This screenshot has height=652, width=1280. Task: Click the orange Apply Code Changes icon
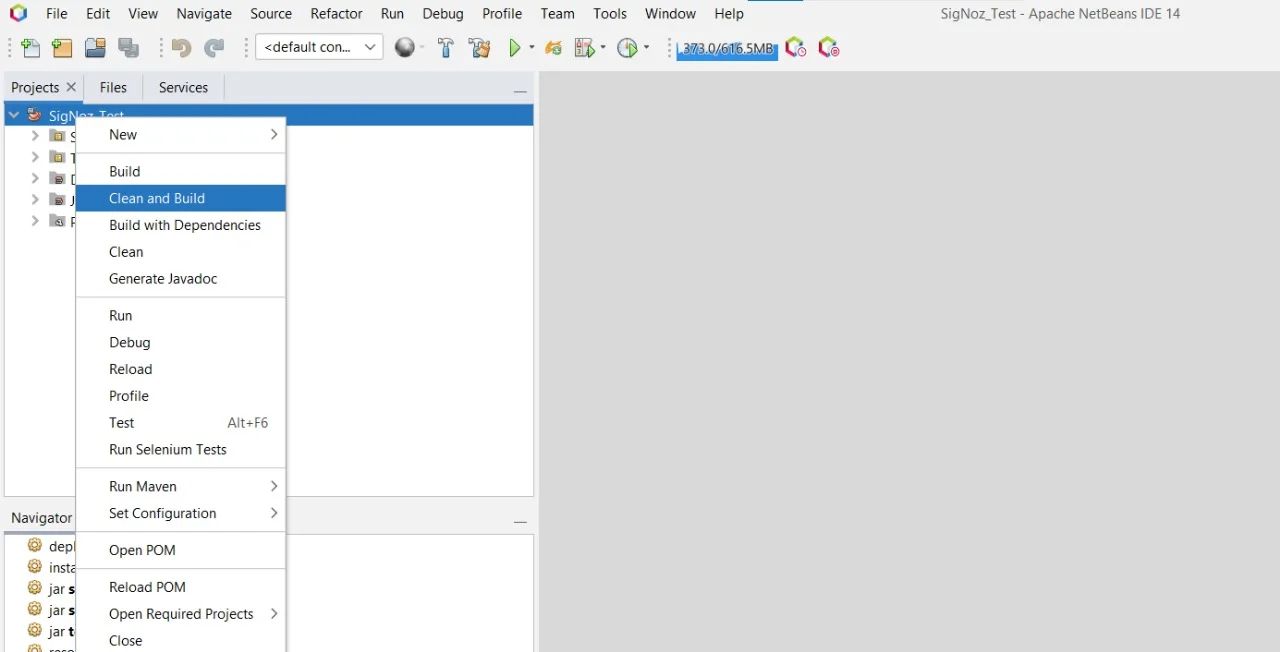click(553, 48)
